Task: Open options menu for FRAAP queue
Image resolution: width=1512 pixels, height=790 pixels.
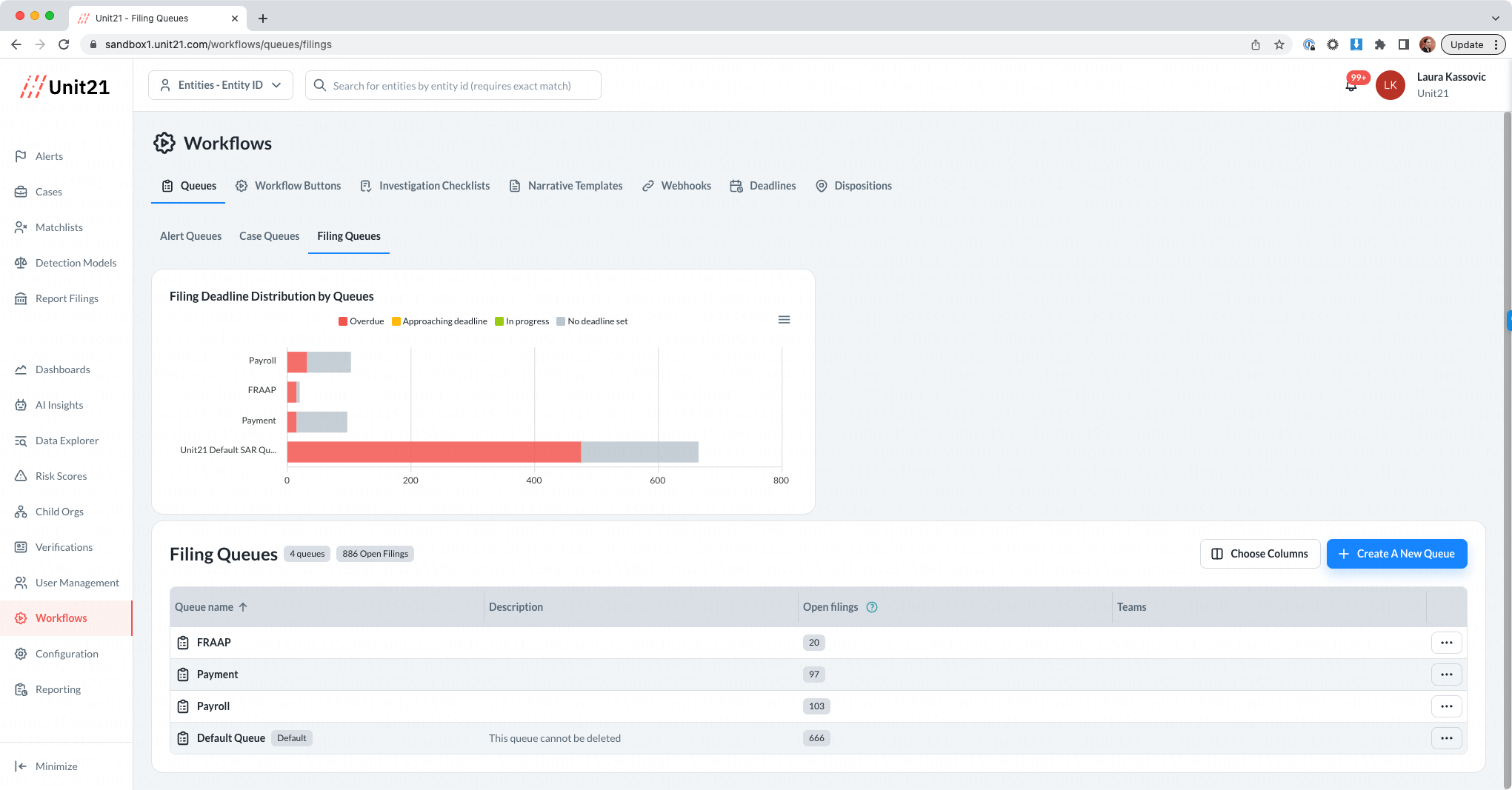Action: 1446,643
